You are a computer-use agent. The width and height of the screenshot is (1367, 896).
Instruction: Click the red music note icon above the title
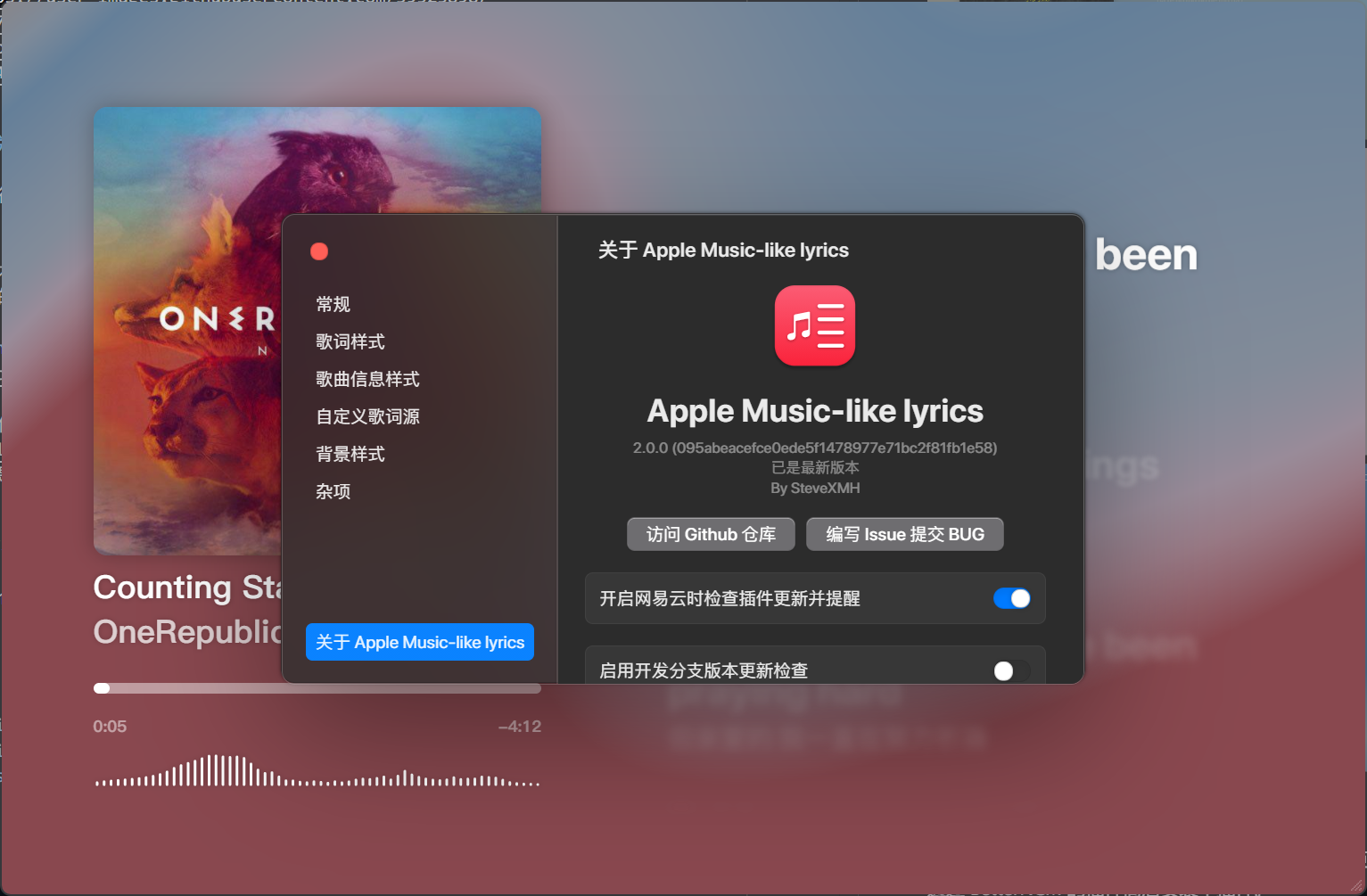[814, 325]
